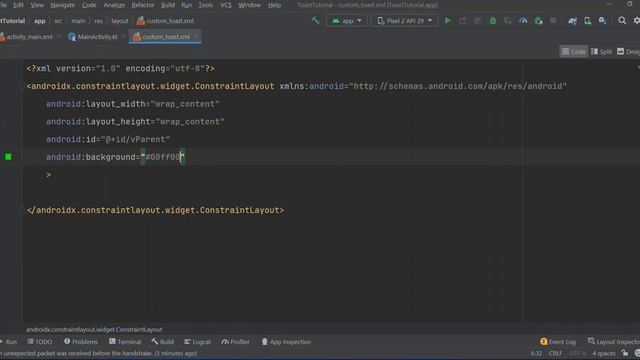Click the custom_toast.xml breadcrumb in navigation bar
The width and height of the screenshot is (640, 360).
point(165,21)
